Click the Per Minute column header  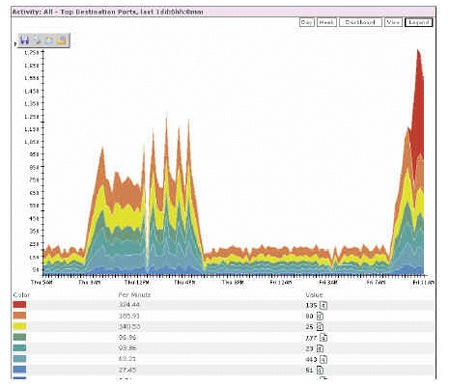coord(135,295)
